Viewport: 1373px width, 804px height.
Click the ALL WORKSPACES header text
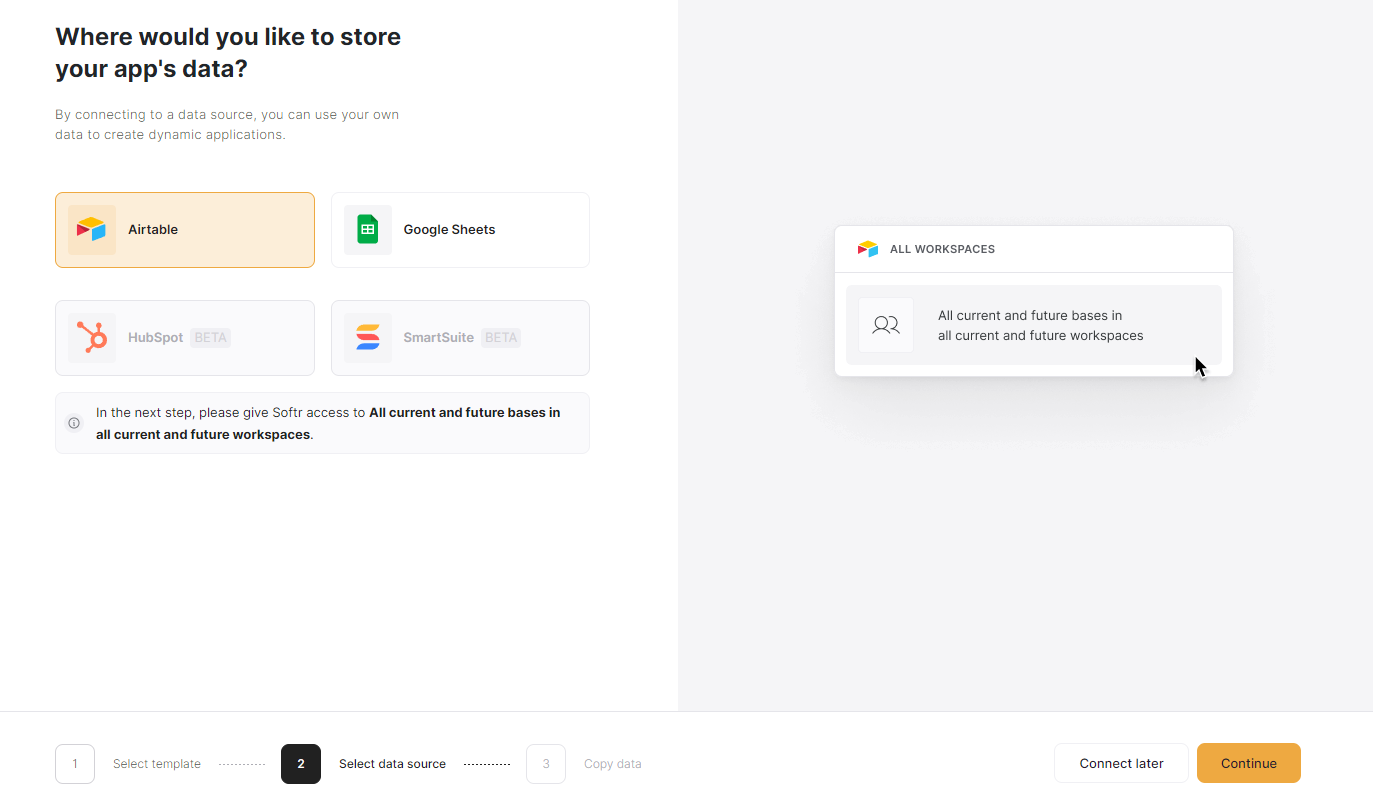click(x=942, y=249)
